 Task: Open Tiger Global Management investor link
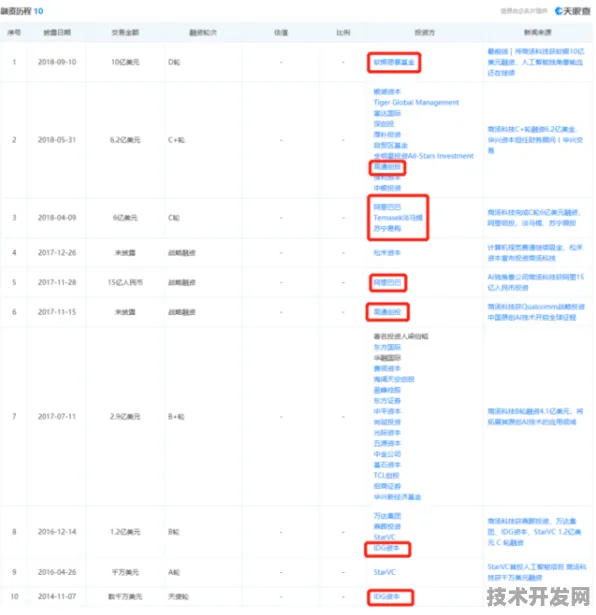click(x=416, y=102)
